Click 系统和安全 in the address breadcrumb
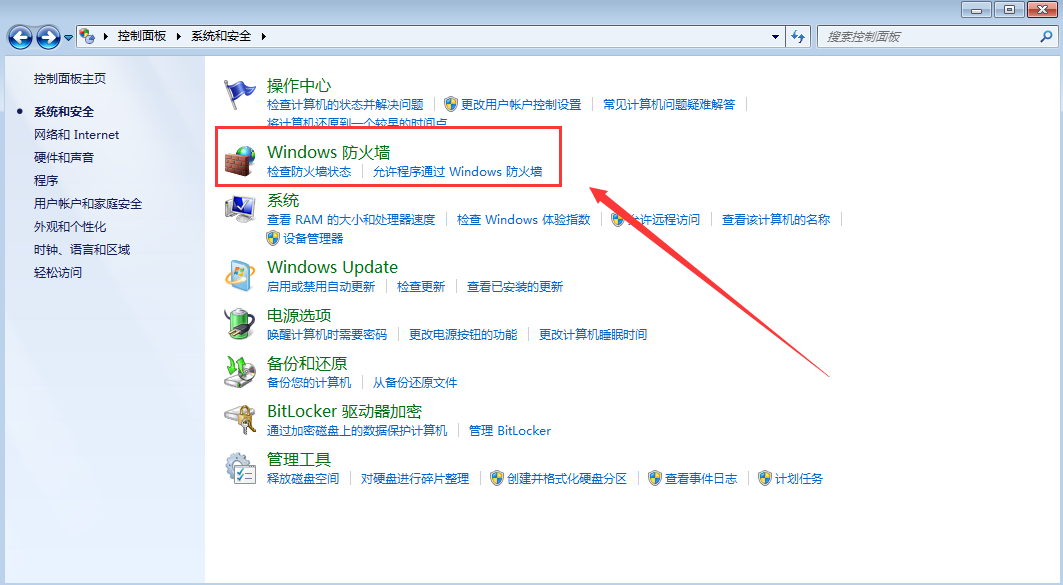This screenshot has height=585, width=1063. 221,36
